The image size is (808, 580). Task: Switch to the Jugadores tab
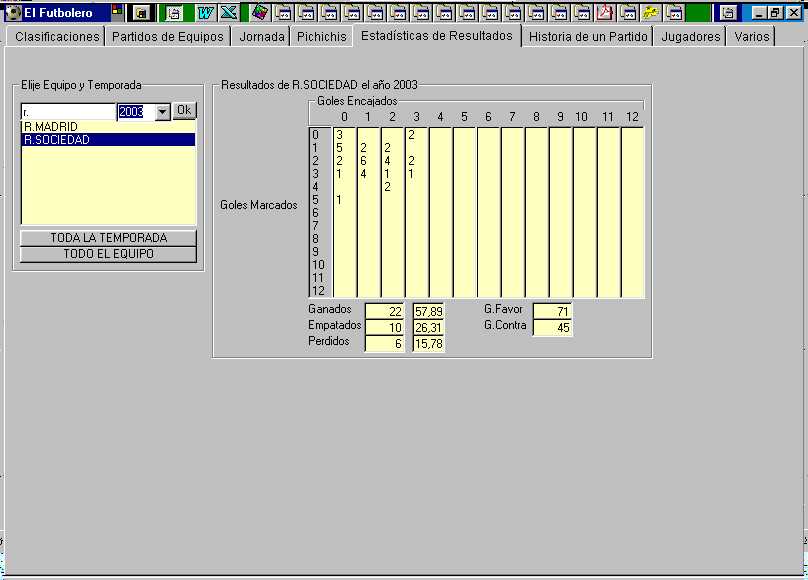691,37
